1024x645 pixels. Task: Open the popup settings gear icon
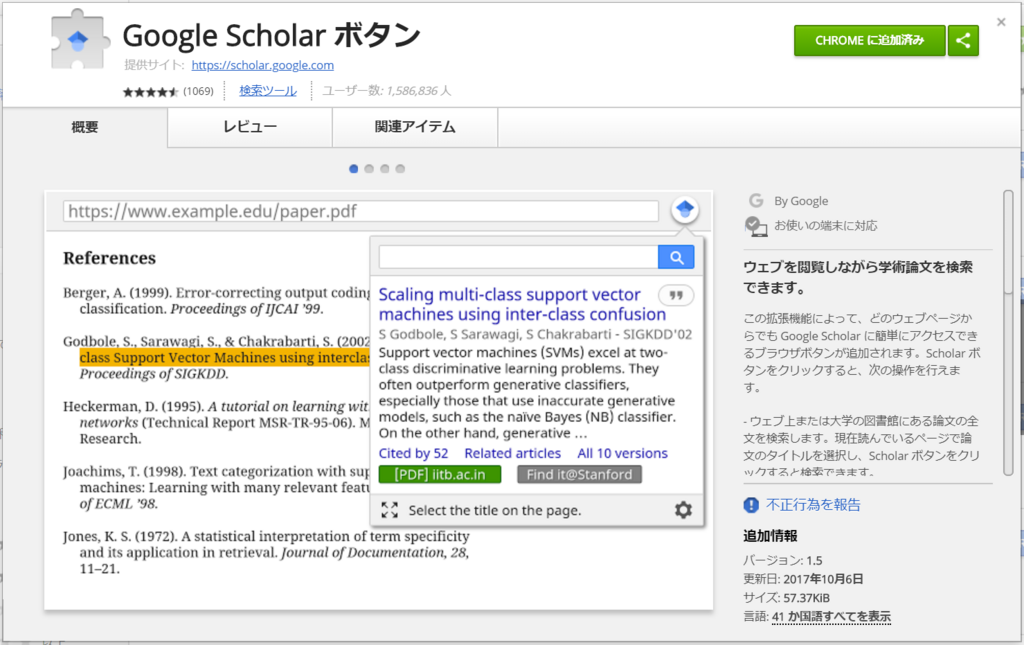[x=683, y=510]
